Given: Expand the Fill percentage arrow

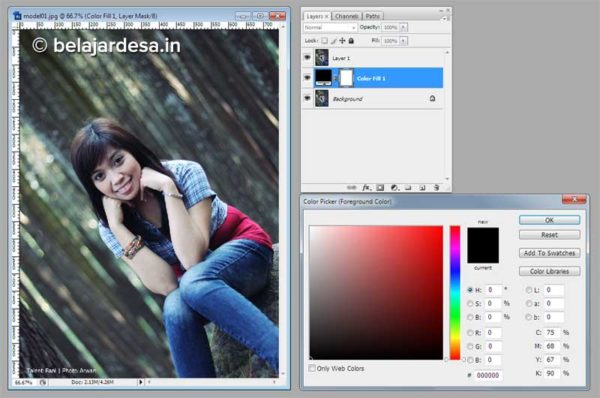Looking at the screenshot, I should point(403,41).
